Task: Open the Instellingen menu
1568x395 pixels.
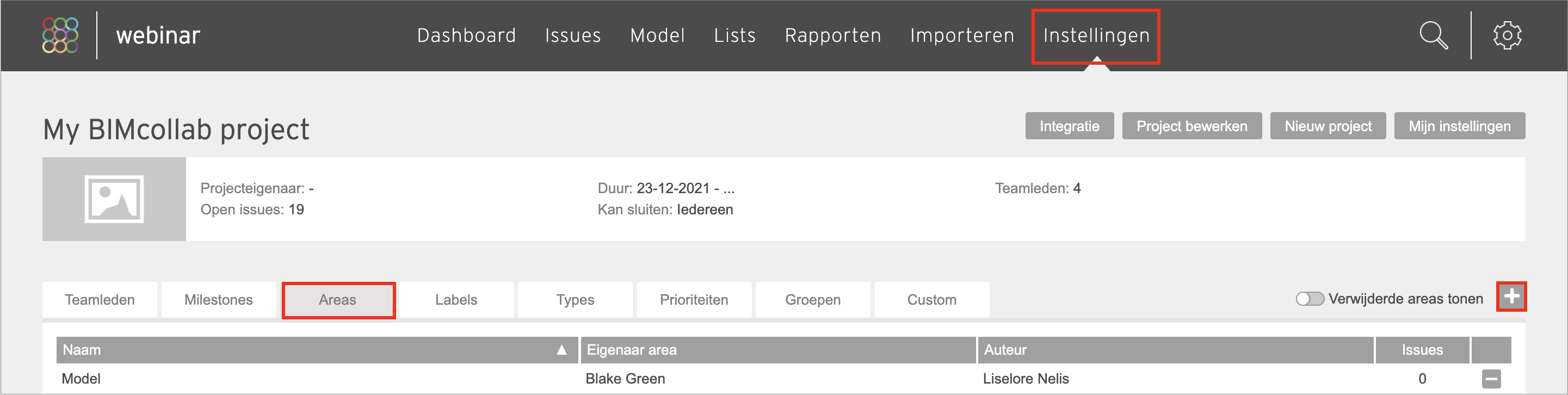Action: [1096, 35]
